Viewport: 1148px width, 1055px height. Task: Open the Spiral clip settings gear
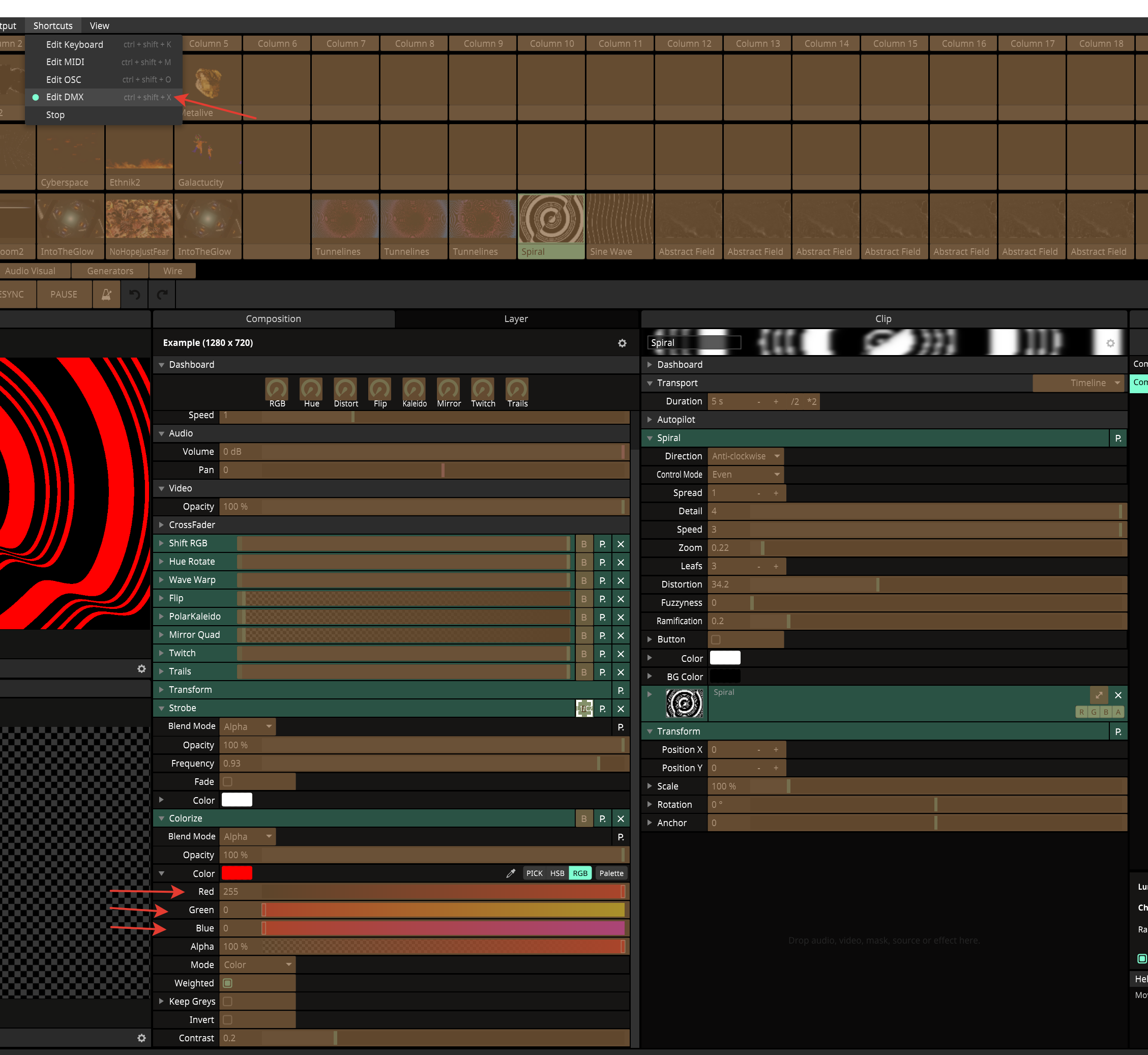[x=1110, y=343]
